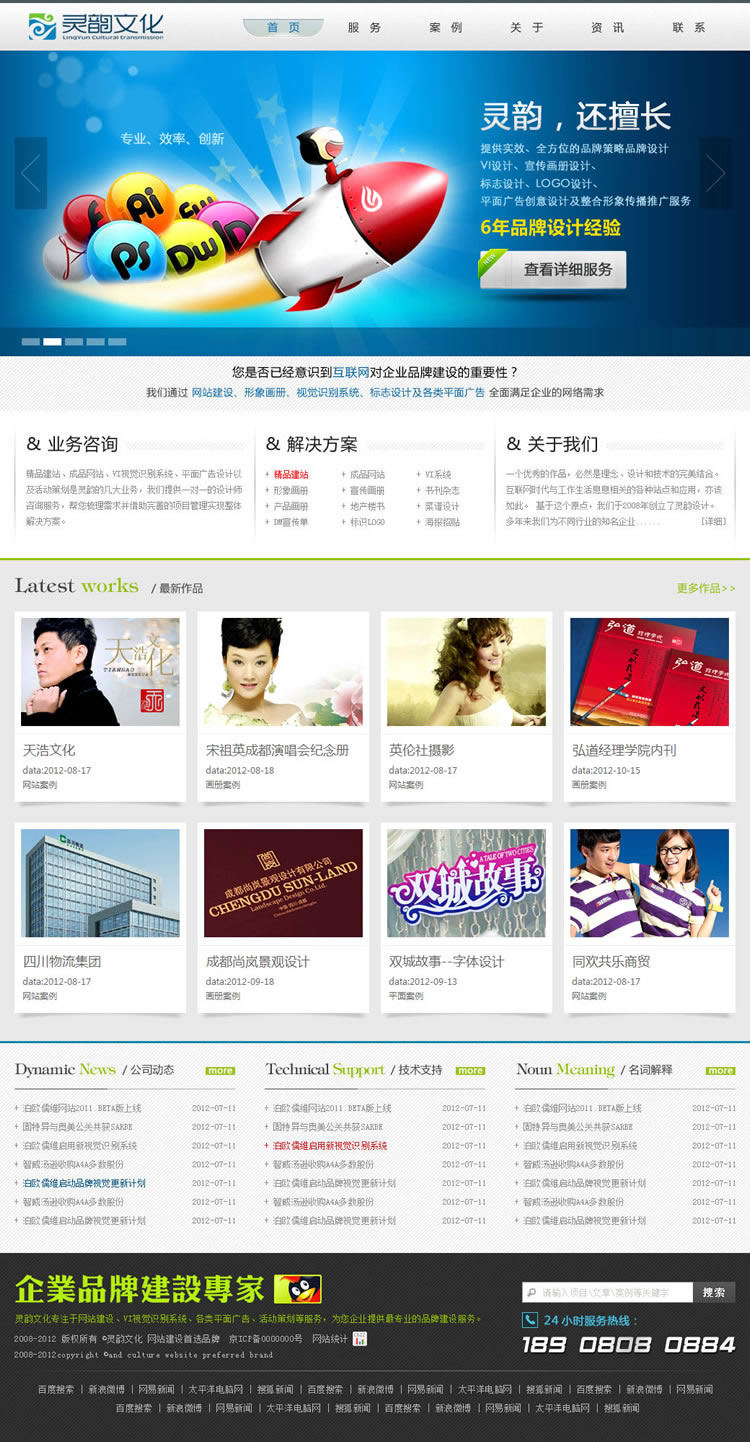750x1442 pixels.
Task: Select the first banner indicator dot
Action: (x=31, y=342)
